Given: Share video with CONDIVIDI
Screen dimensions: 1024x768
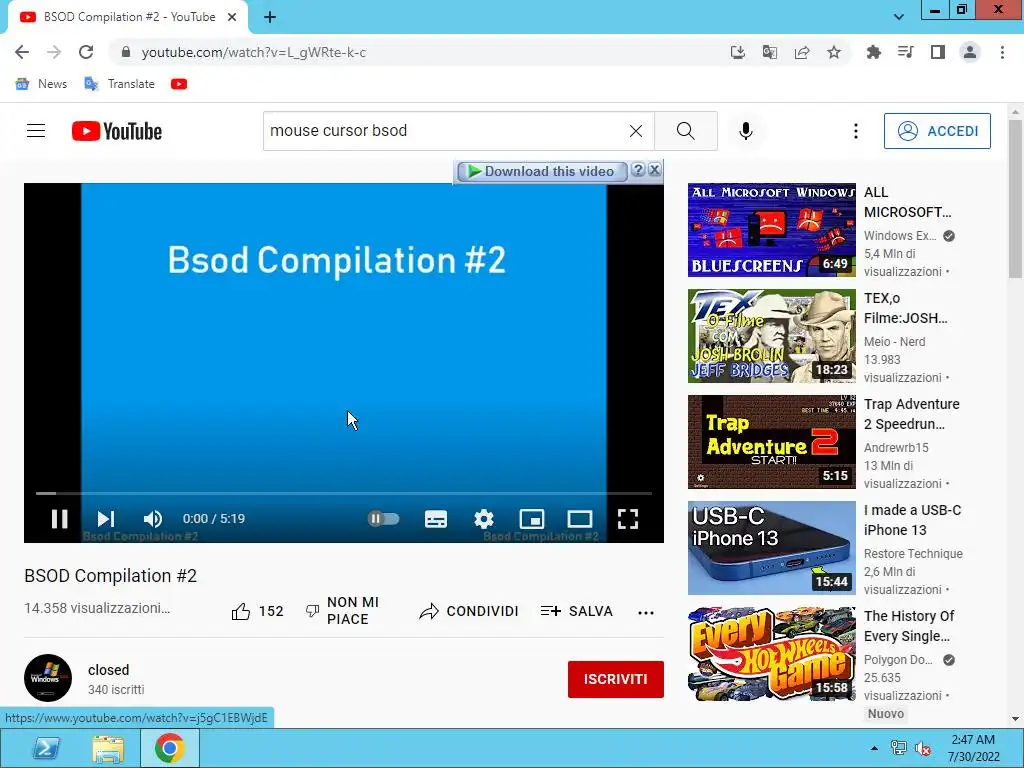Looking at the screenshot, I should pyautogui.click(x=468, y=611).
